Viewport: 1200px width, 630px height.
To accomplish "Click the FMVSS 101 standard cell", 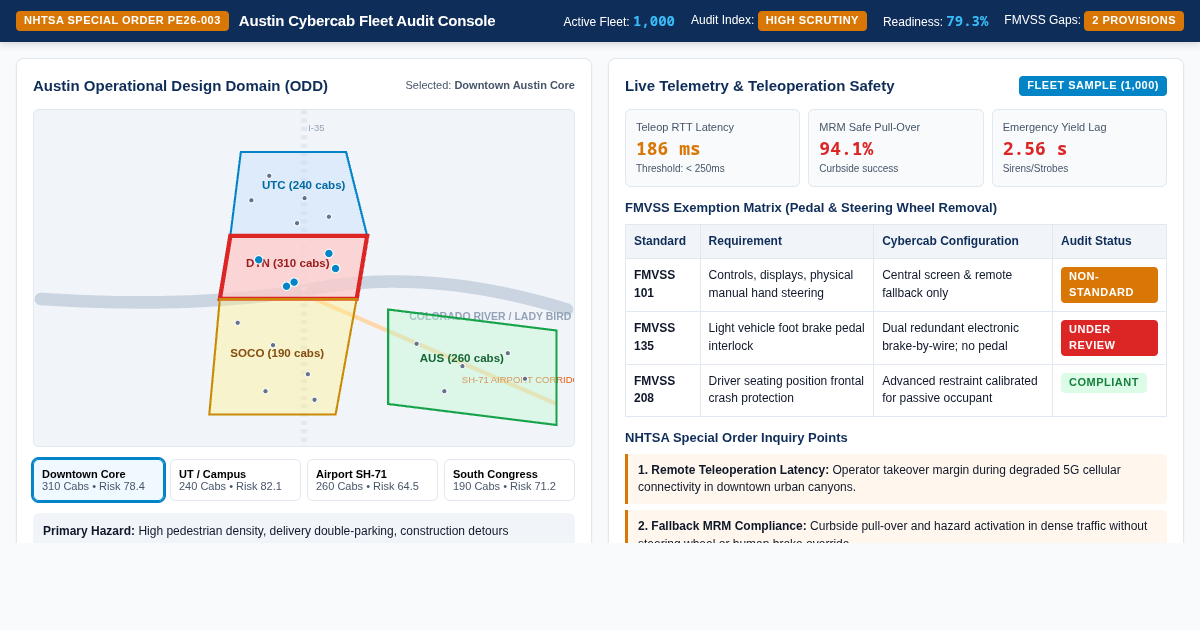I will [x=663, y=285].
